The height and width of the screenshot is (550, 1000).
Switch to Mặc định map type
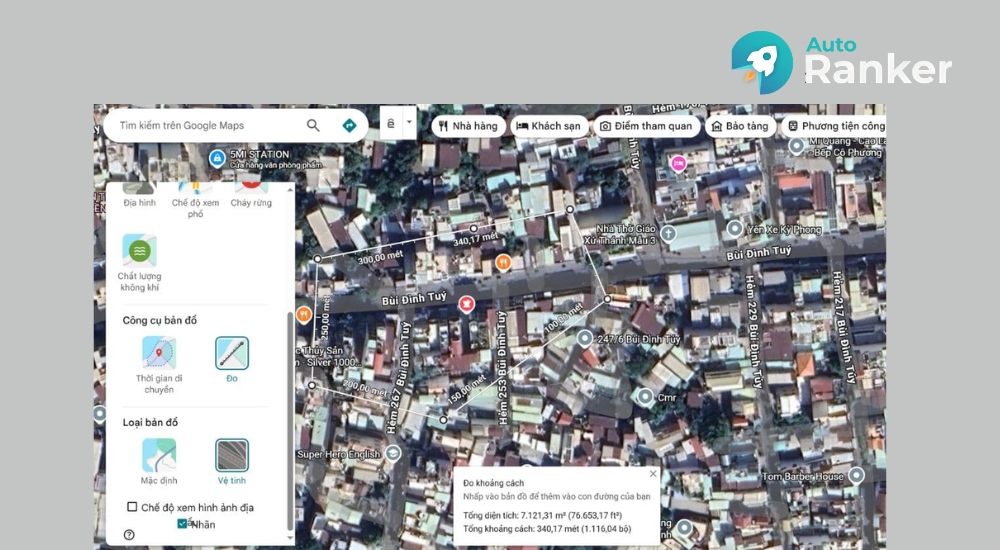click(x=159, y=456)
